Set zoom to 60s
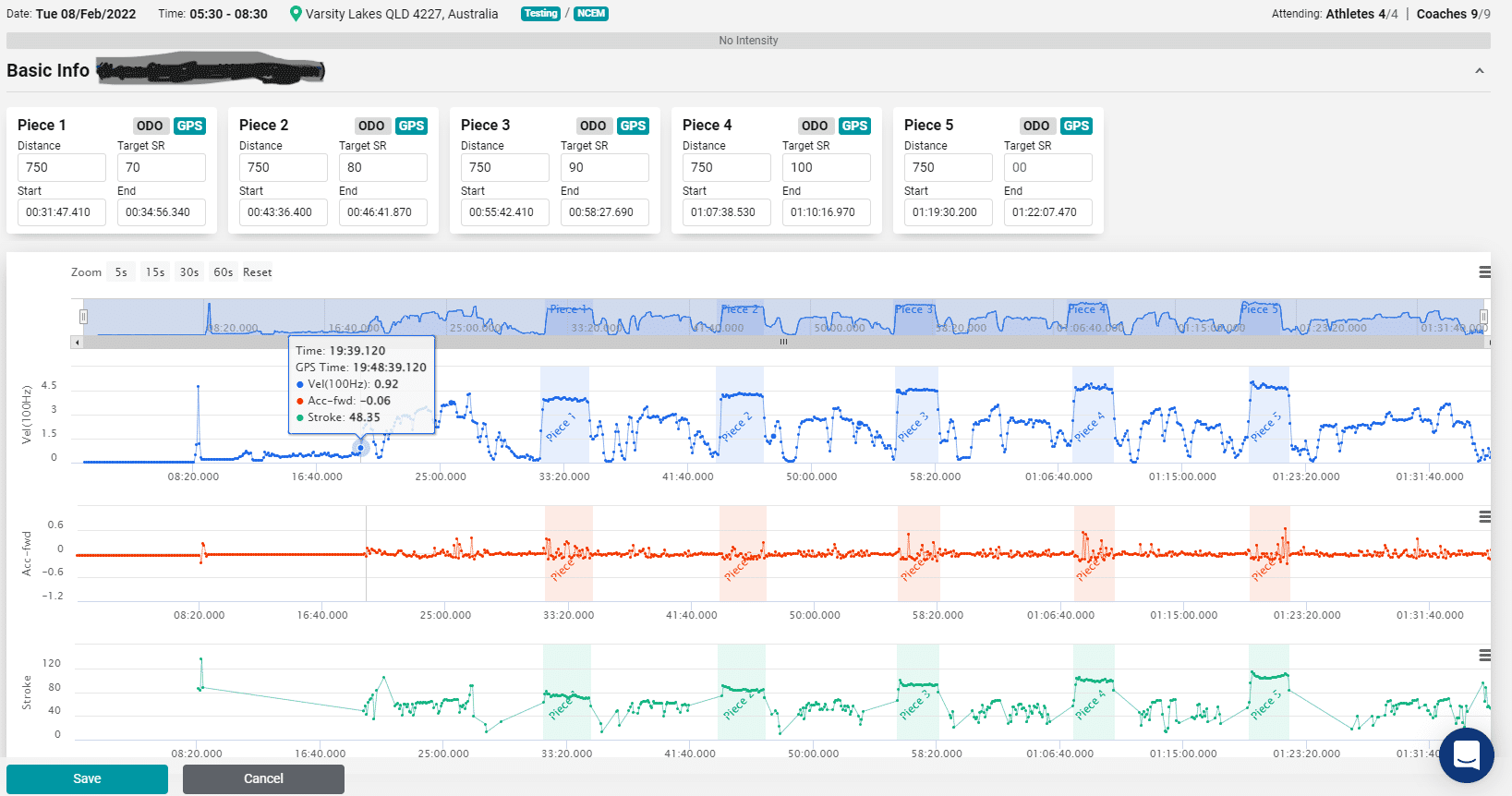This screenshot has height=796, width=1512. [x=223, y=272]
